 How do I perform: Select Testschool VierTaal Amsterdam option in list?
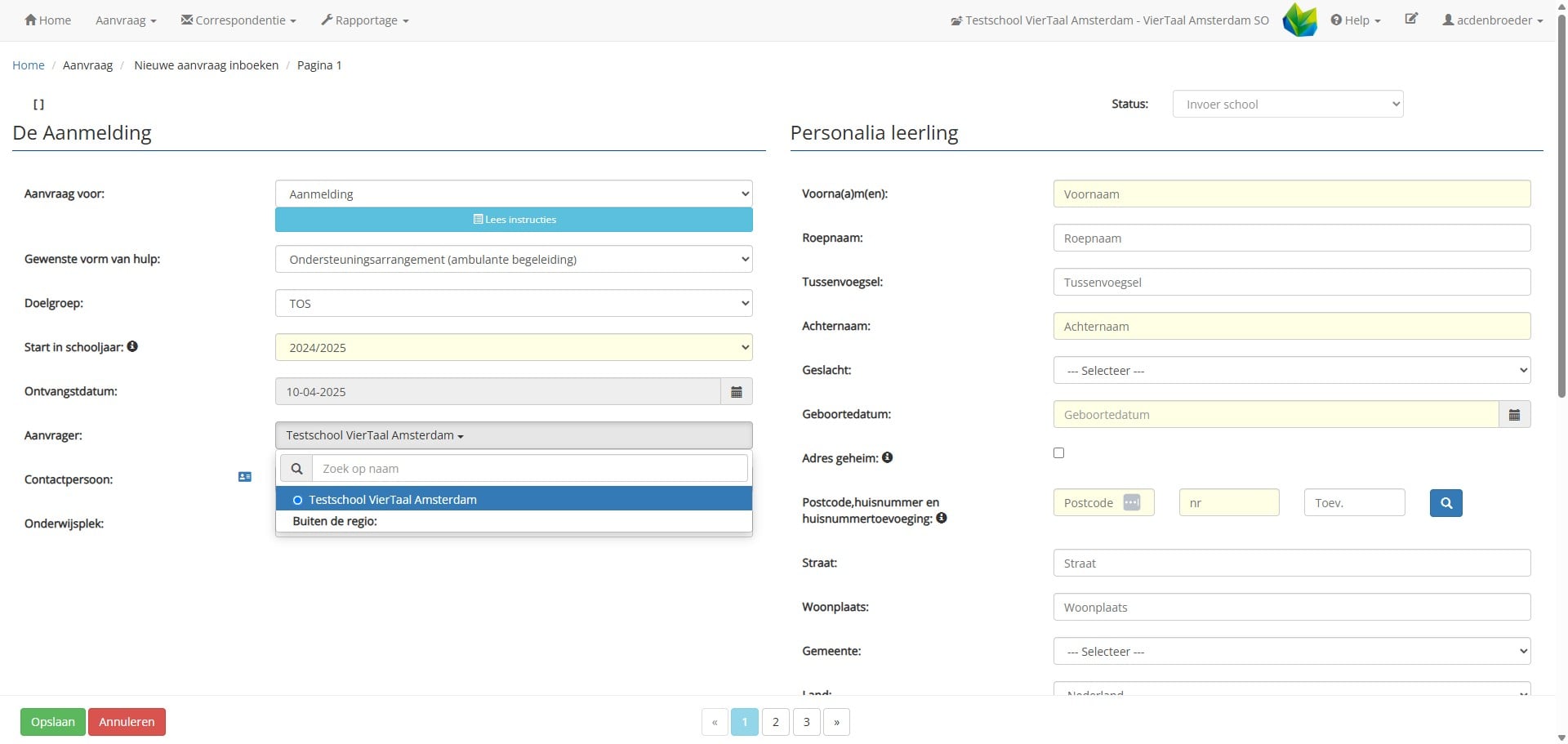point(514,499)
